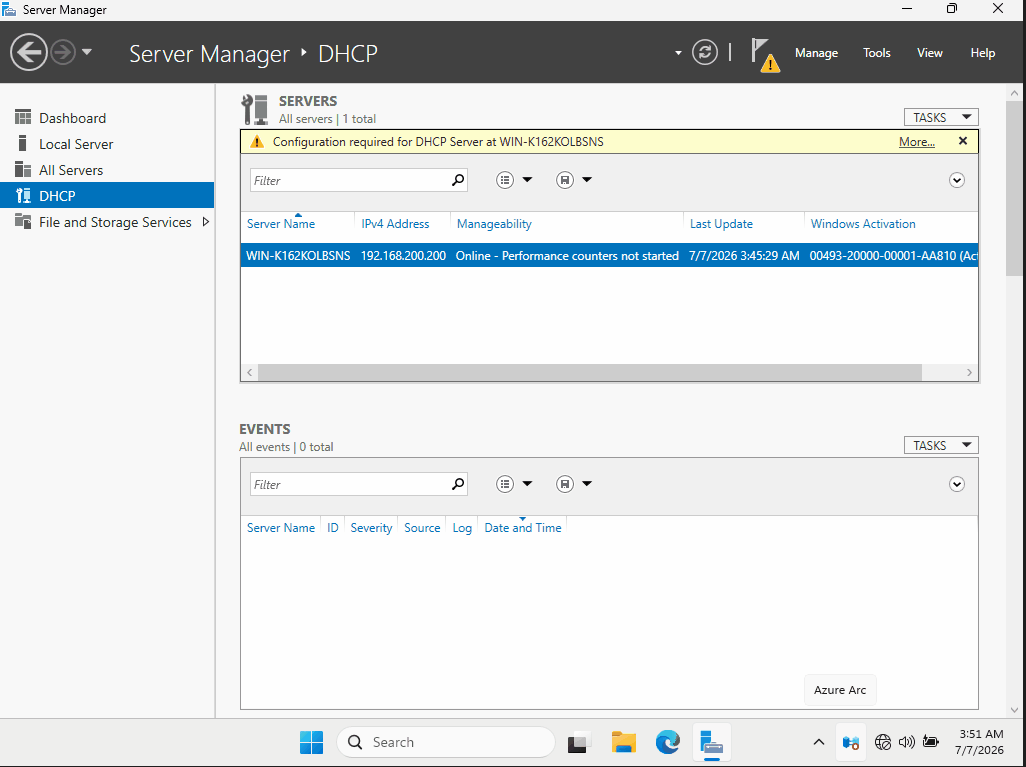The height and width of the screenshot is (767, 1026).
Task: Click the More... link in warning bar
Action: [x=916, y=142]
